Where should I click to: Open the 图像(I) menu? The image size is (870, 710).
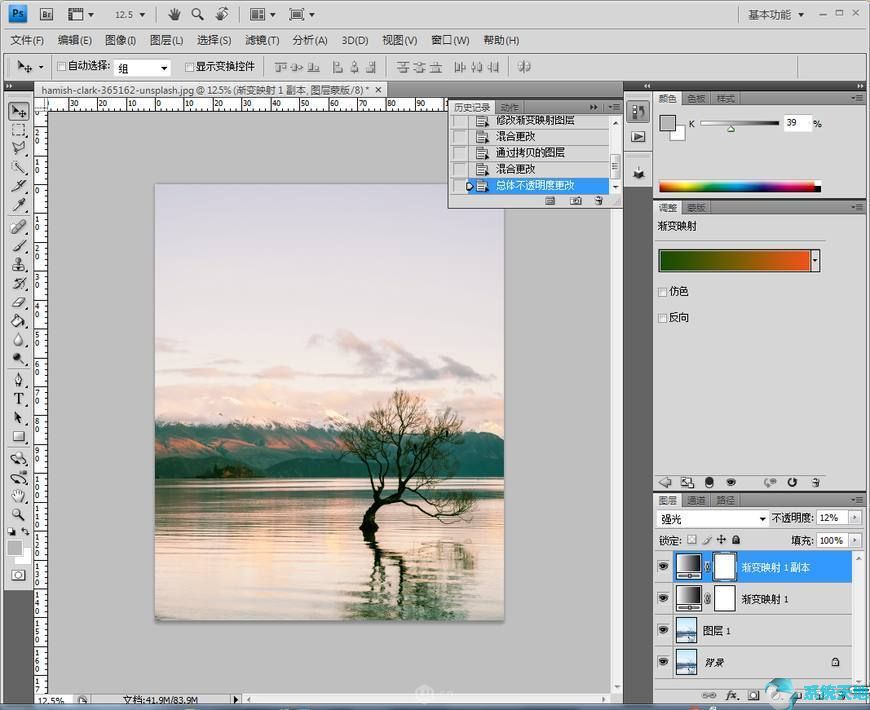pyautogui.click(x=120, y=40)
